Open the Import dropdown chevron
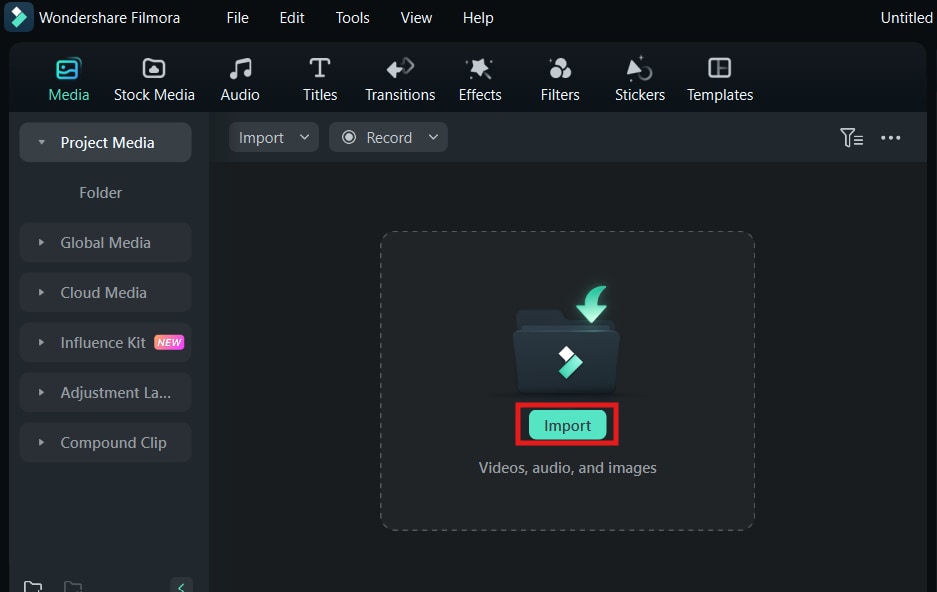The height and width of the screenshot is (592, 937). coord(304,137)
